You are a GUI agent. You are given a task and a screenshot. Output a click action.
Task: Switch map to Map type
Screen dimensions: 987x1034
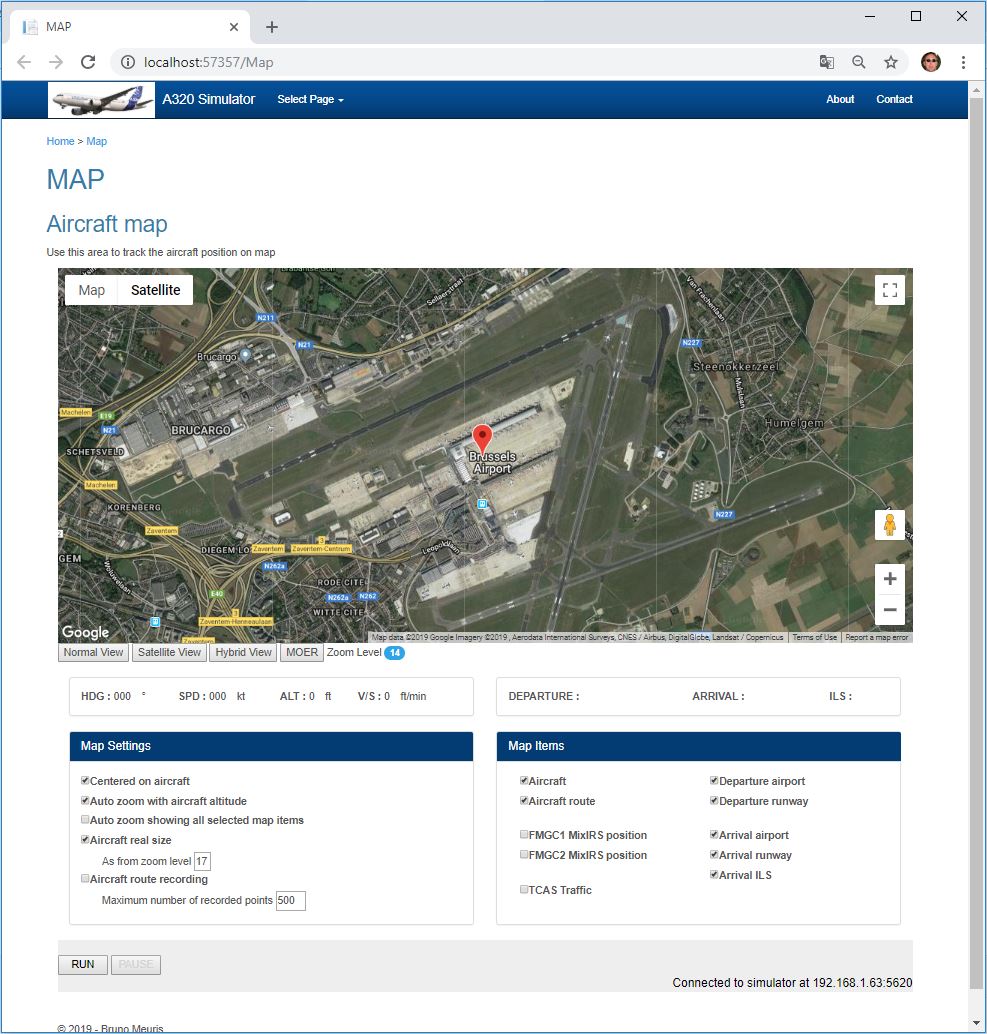91,290
